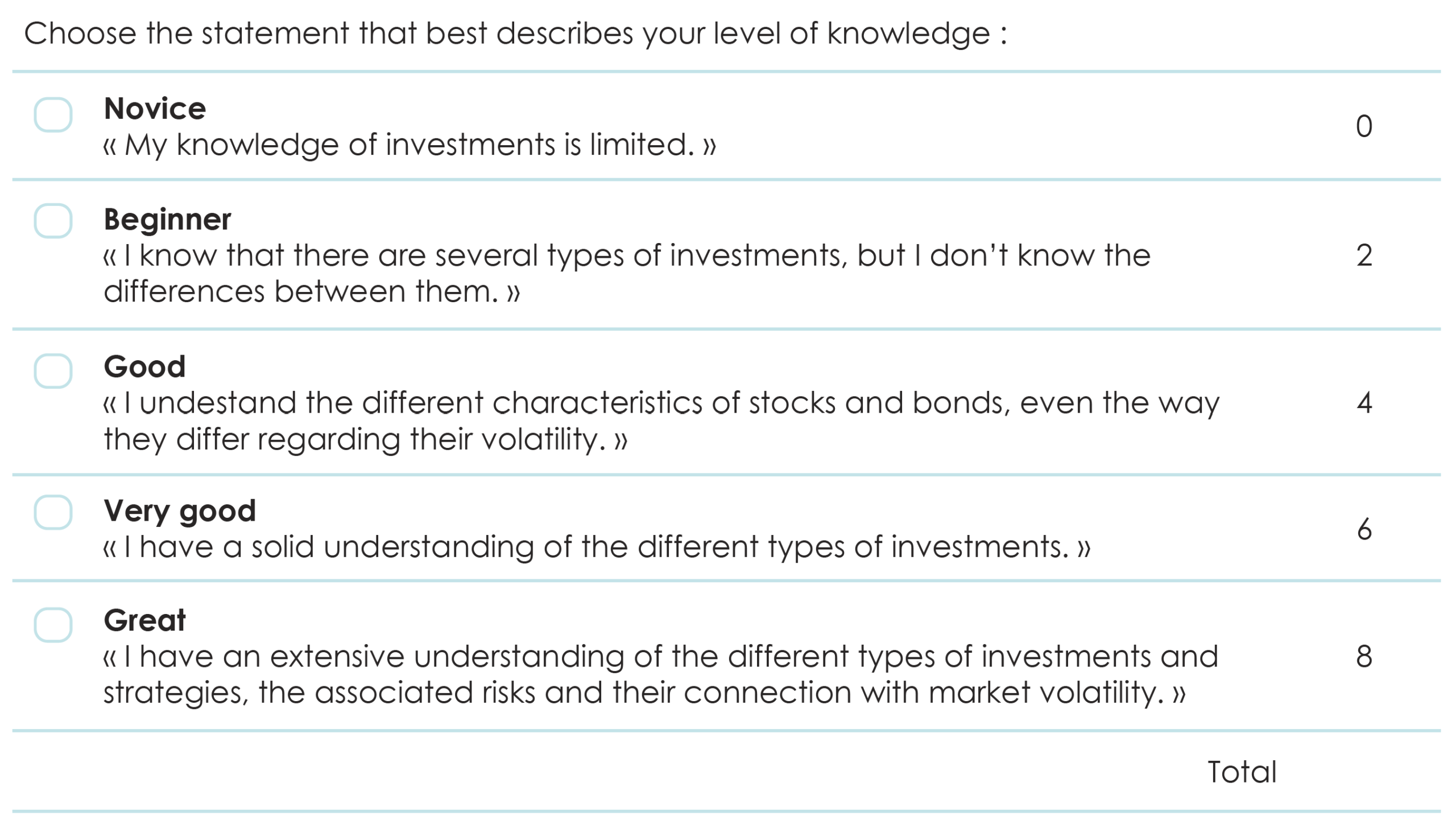This screenshot has width=1456, height=828.
Task: Click the Beginner heading label
Action: pyautogui.click(x=167, y=220)
